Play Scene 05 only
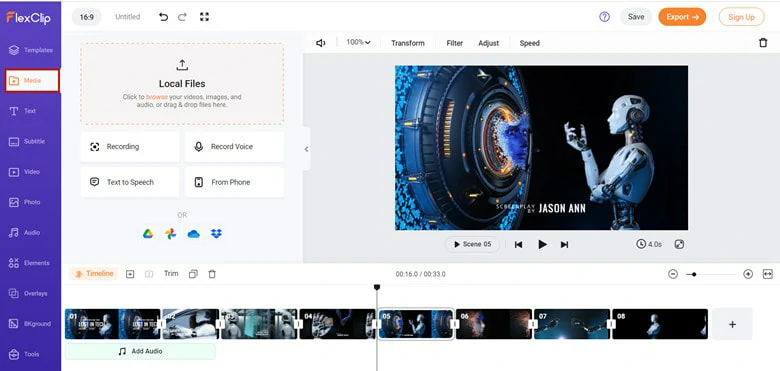Viewport: 780px width, 371px height. pos(472,244)
